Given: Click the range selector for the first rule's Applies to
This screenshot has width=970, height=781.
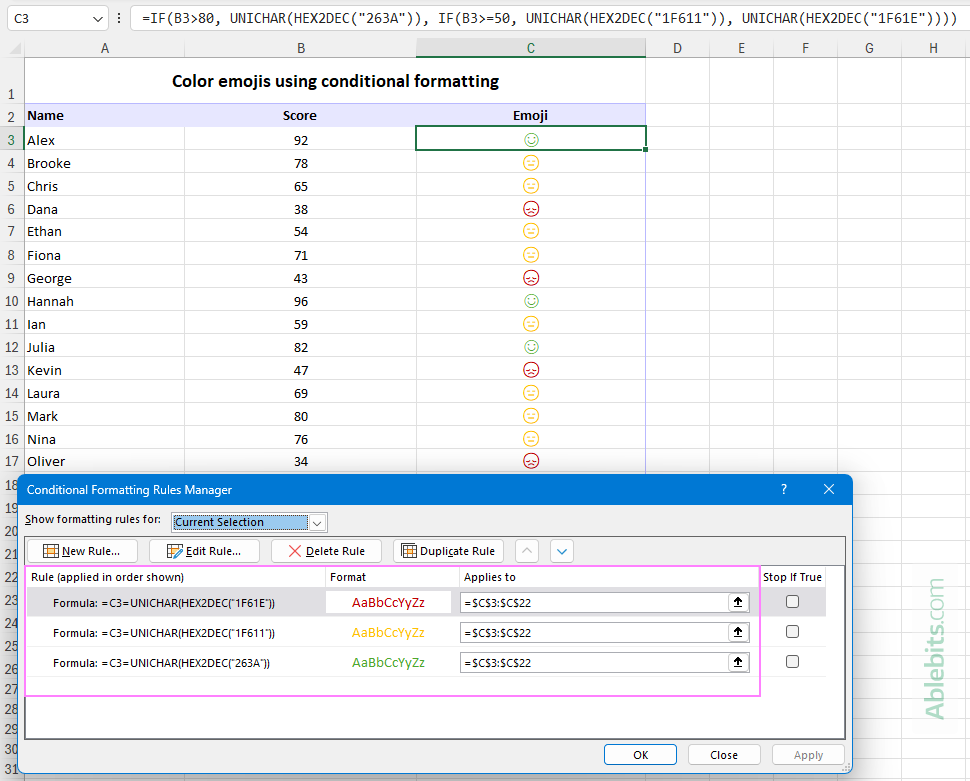Looking at the screenshot, I should (737, 602).
